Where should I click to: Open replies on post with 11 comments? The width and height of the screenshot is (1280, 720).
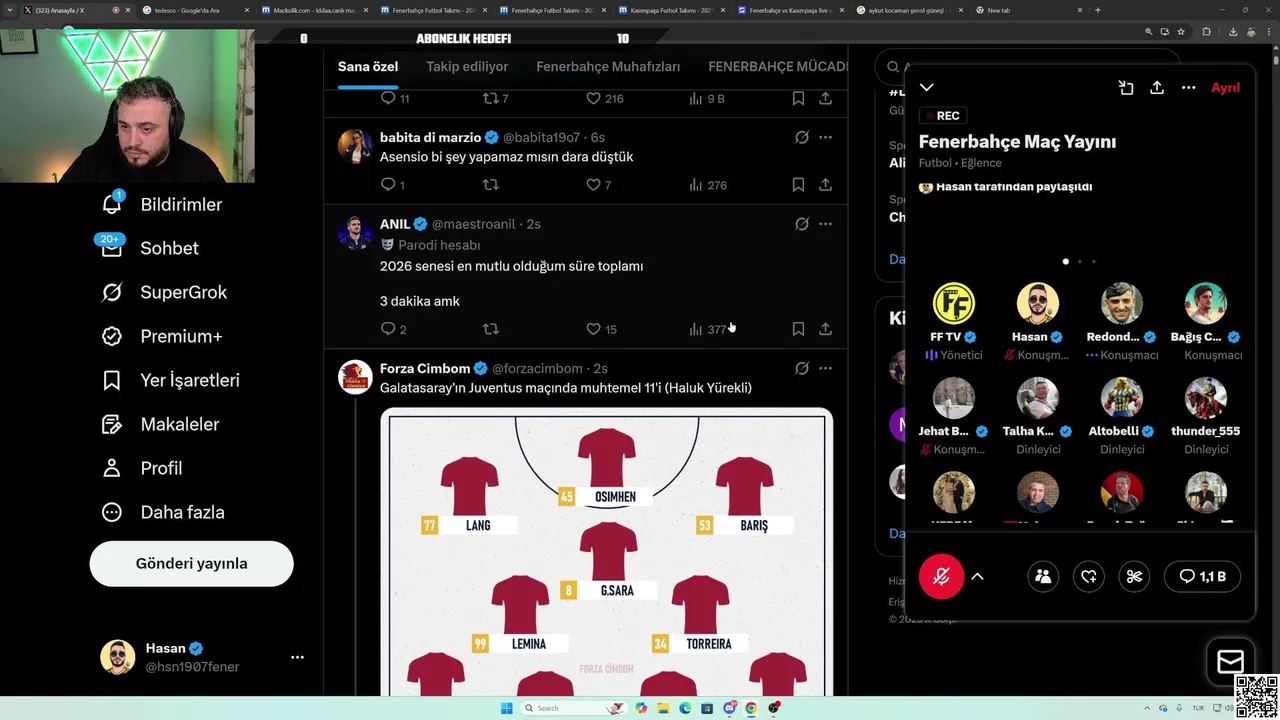click(394, 99)
